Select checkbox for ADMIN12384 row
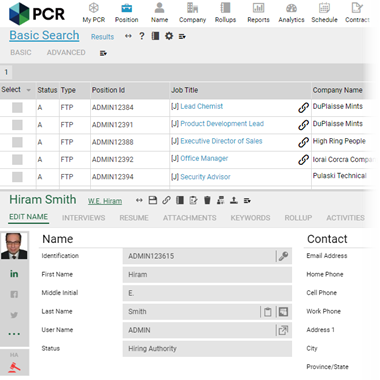 pos(17,107)
